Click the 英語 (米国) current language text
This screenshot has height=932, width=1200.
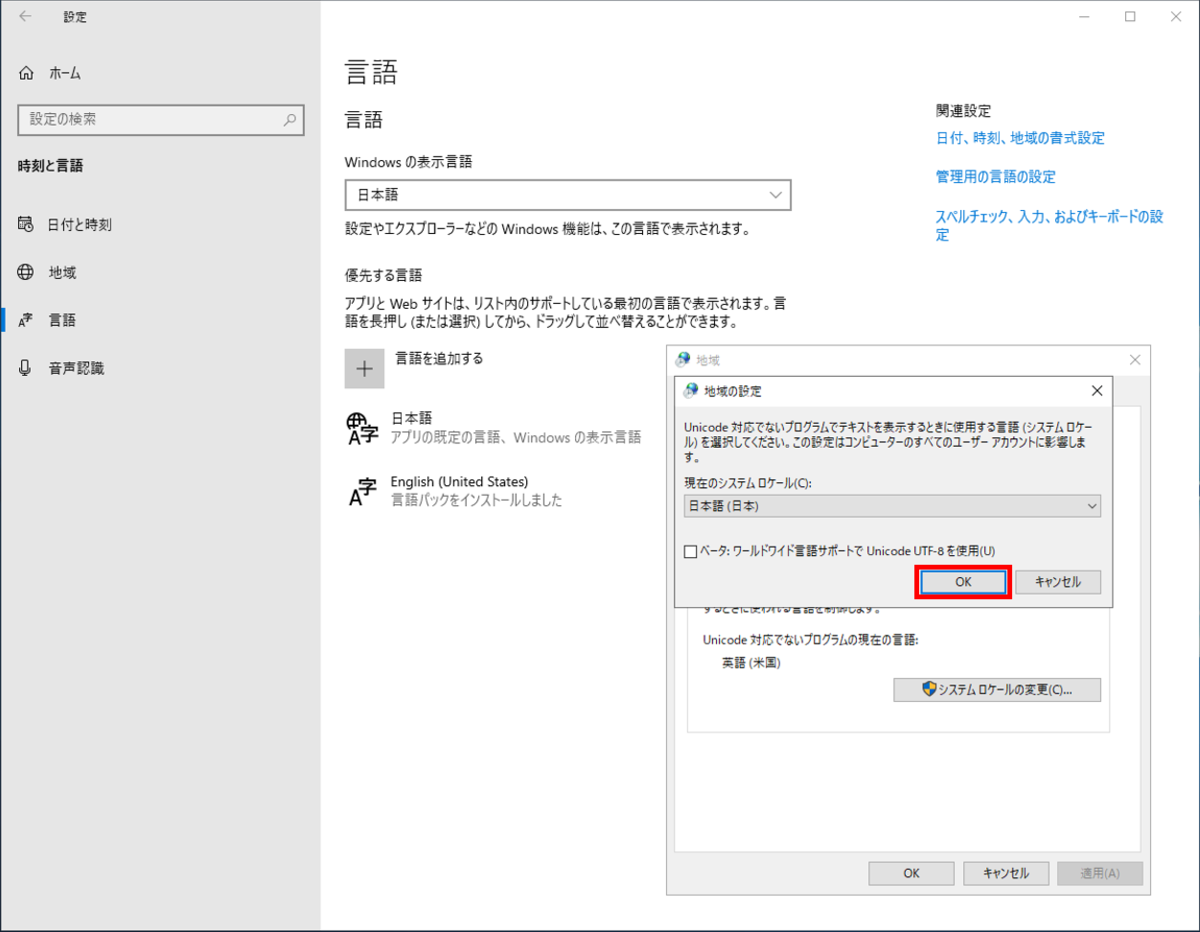click(x=751, y=662)
